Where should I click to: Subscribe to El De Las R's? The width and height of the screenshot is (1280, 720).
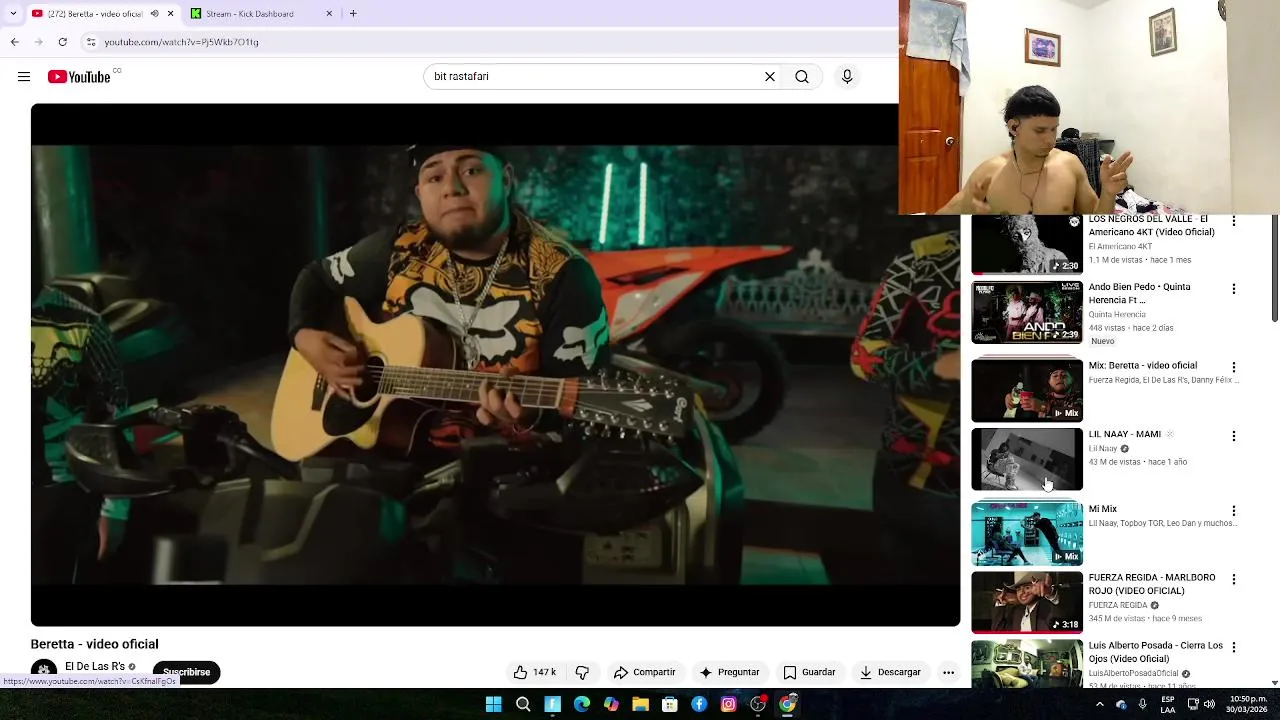tap(186, 672)
